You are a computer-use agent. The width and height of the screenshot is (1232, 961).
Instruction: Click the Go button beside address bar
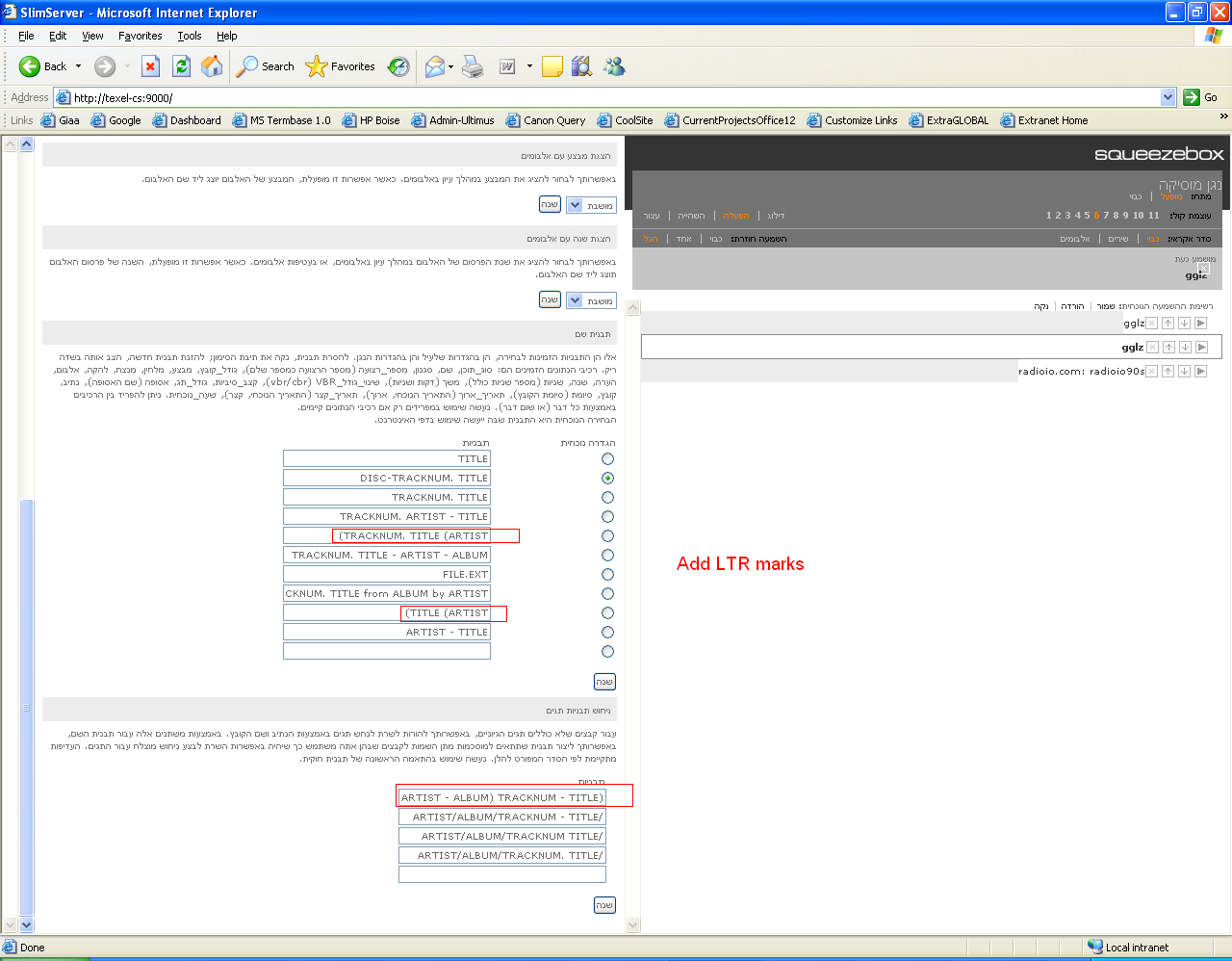pos(1200,97)
